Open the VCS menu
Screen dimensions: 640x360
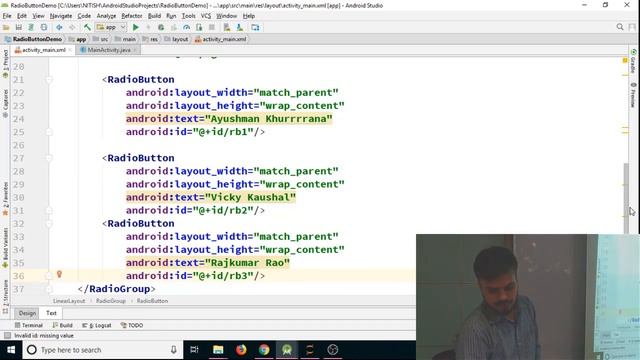coord(206,16)
